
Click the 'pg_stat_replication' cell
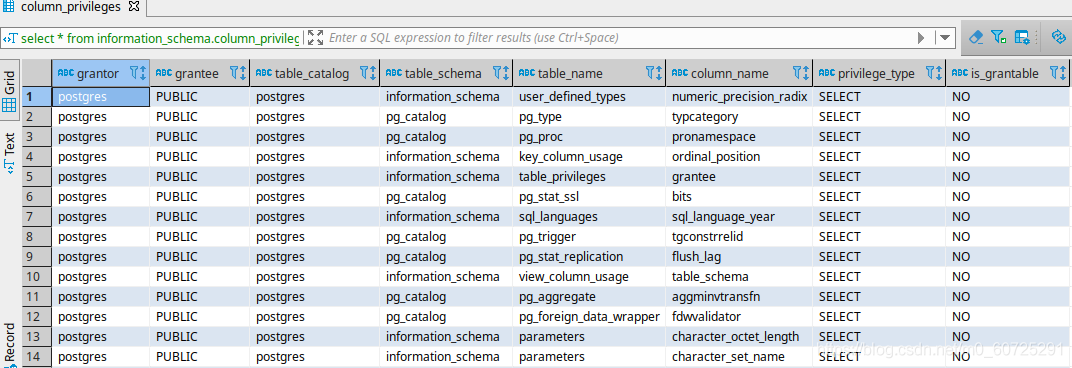pyautogui.click(x=589, y=257)
